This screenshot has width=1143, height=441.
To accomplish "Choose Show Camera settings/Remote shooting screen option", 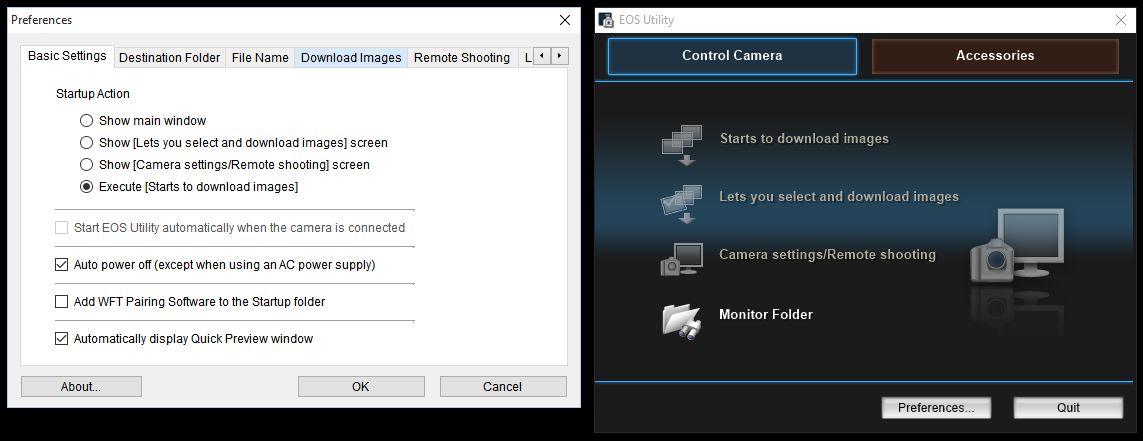I will click(x=87, y=165).
